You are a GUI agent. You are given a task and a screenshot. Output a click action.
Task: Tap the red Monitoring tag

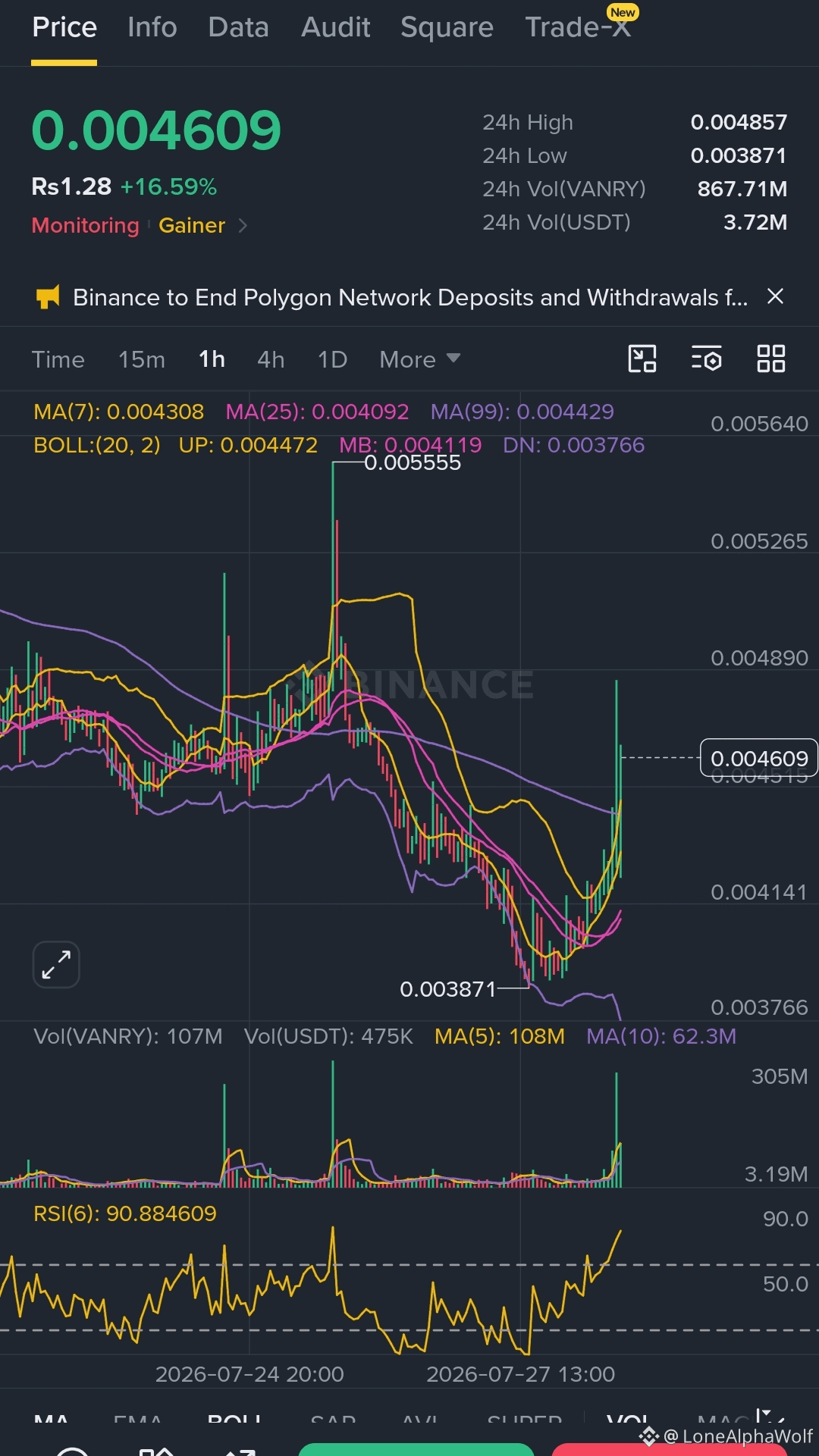click(x=86, y=225)
